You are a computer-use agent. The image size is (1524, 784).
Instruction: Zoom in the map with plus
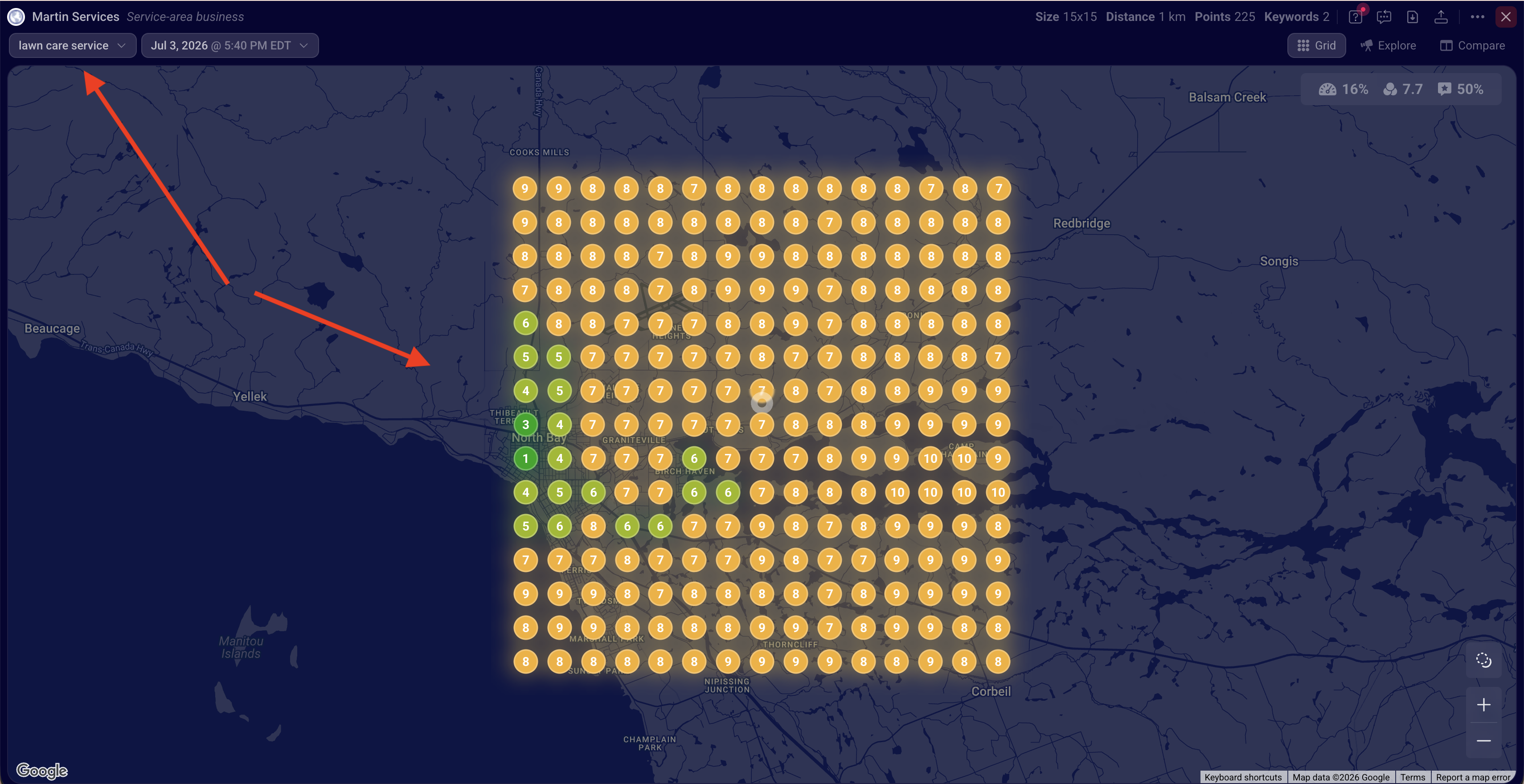[x=1483, y=705]
